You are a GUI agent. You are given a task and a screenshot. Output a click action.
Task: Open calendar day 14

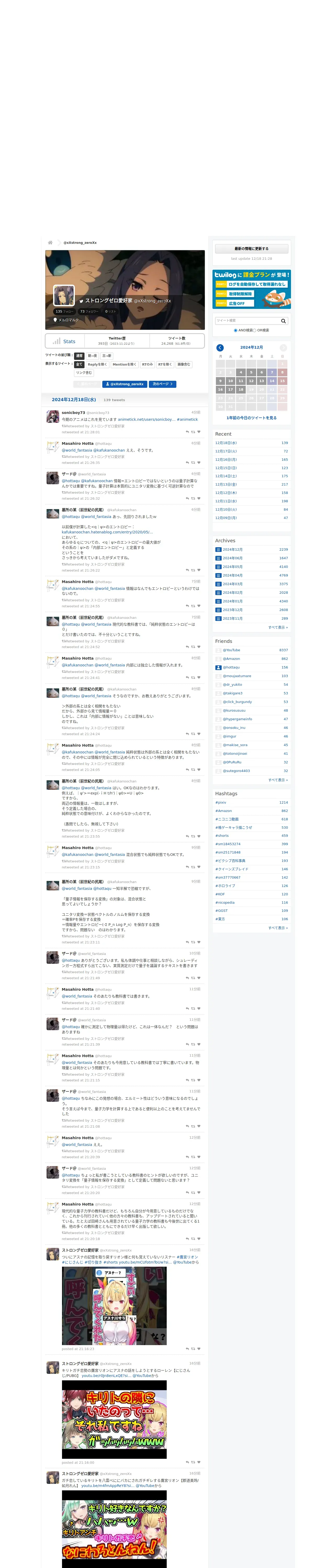point(272,381)
